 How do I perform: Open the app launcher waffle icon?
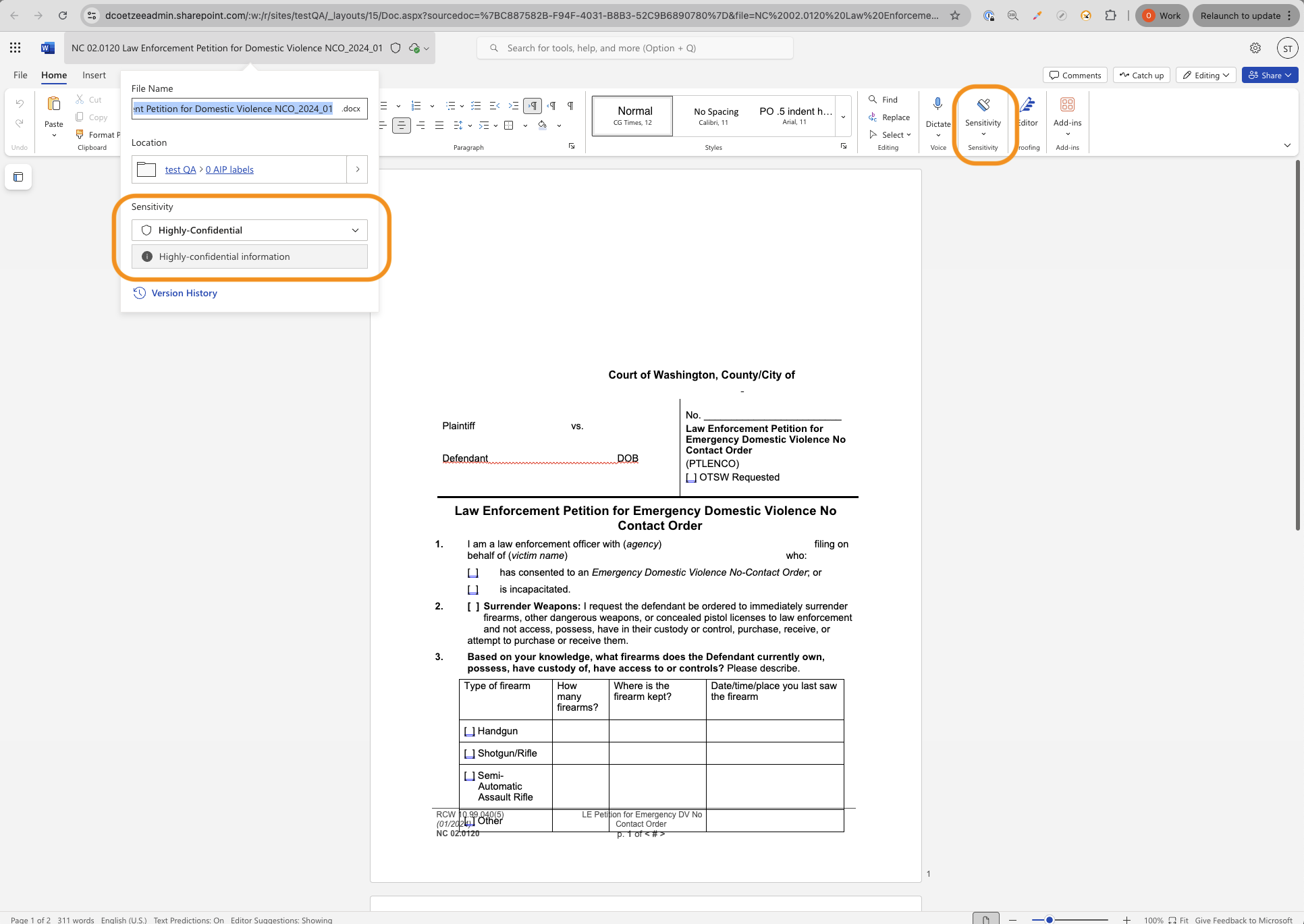[15, 48]
